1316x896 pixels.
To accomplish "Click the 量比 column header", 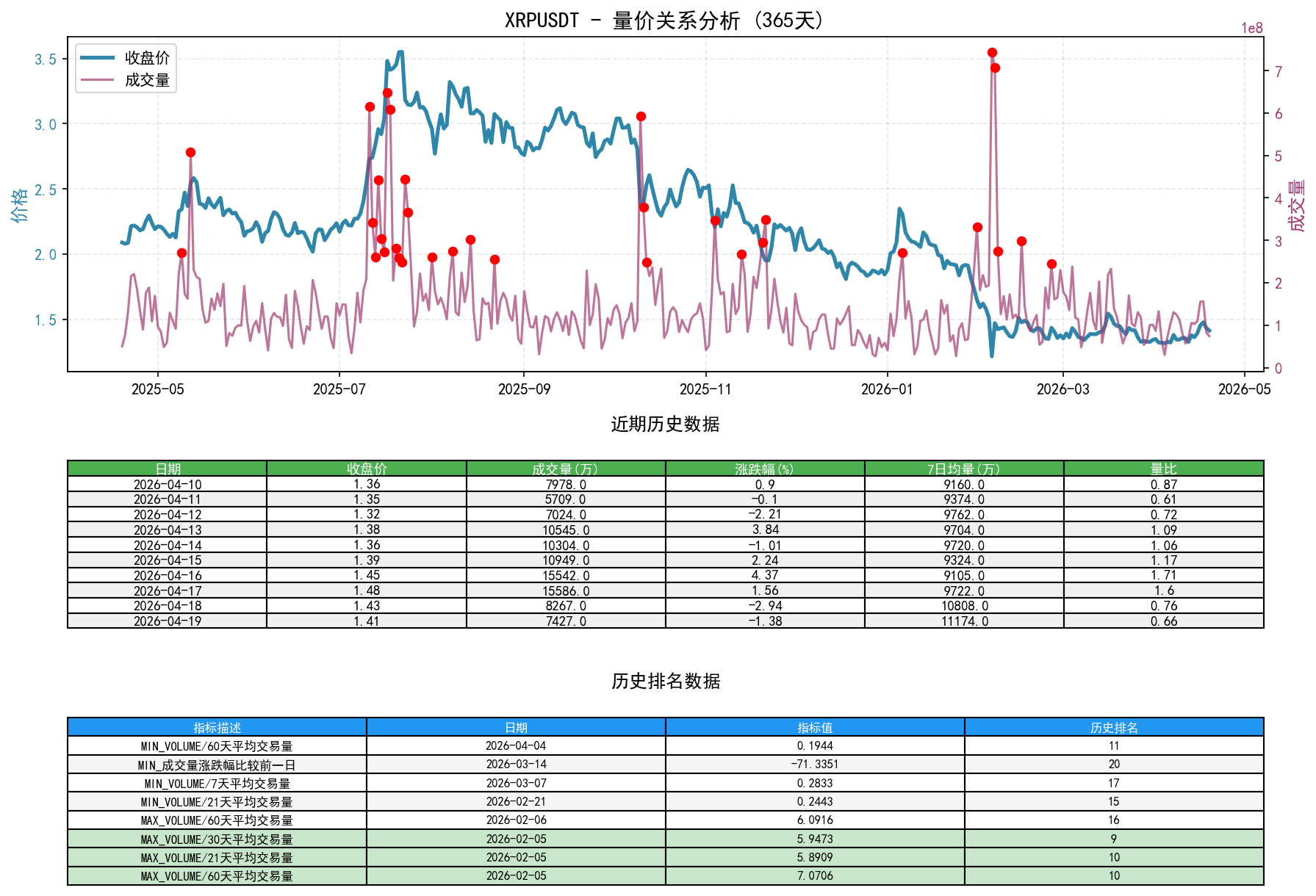I will [x=1164, y=469].
